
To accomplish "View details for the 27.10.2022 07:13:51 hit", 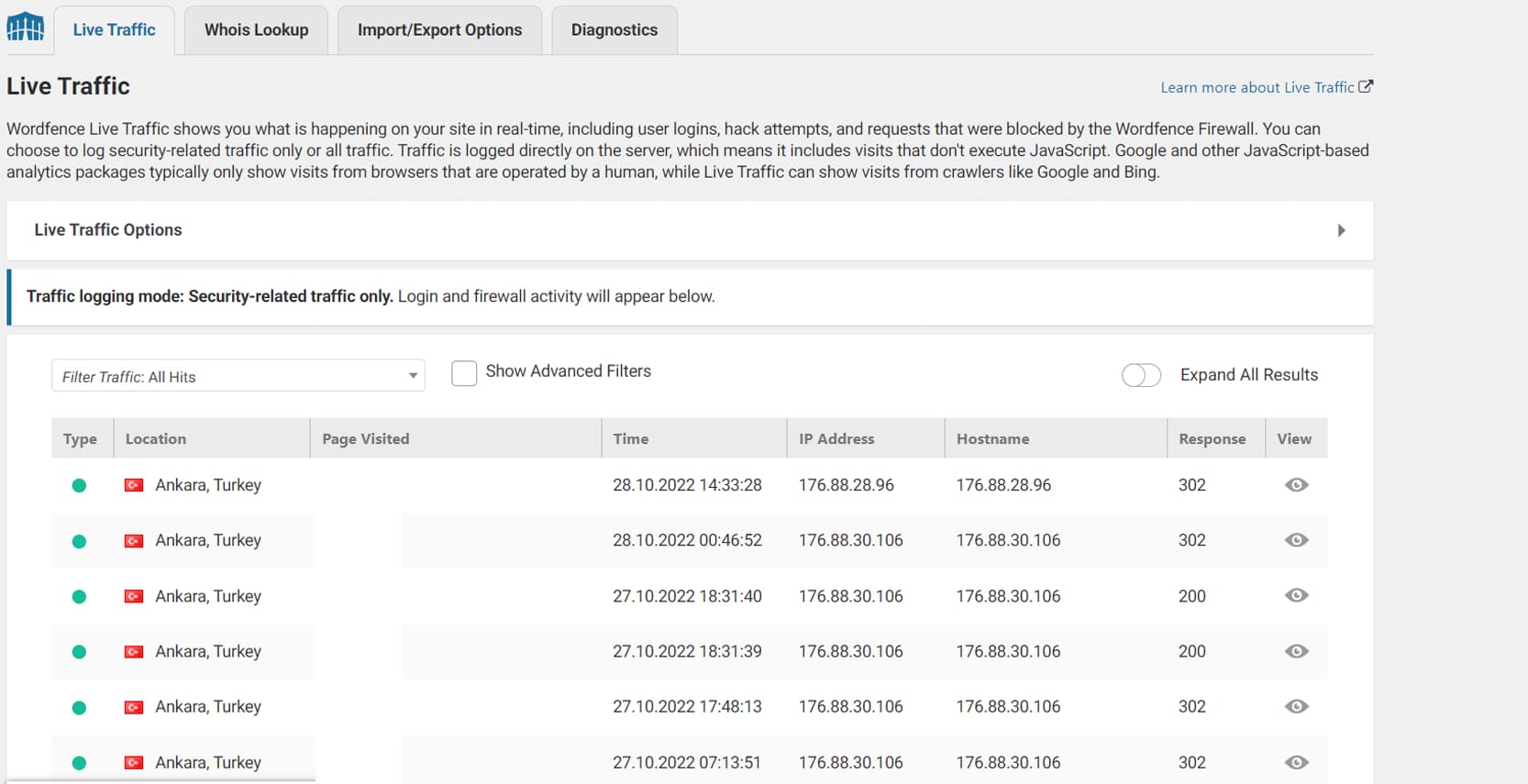I will (1296, 762).
